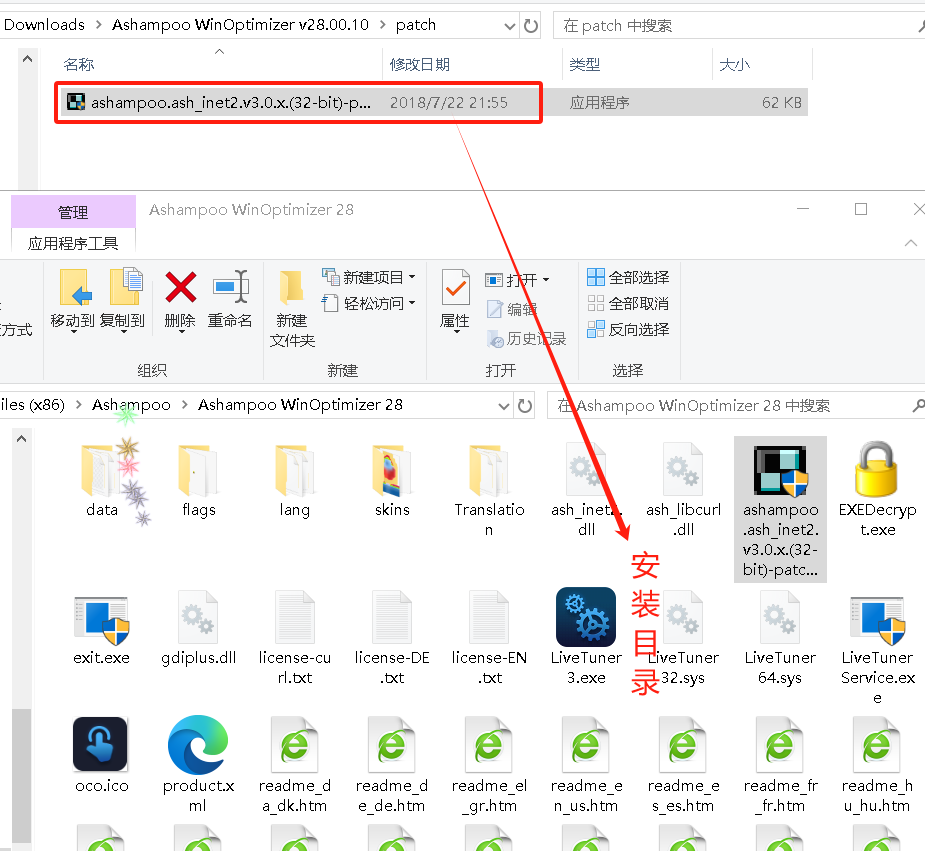
Task: Select readme_en_us.htm file
Action: (x=586, y=765)
